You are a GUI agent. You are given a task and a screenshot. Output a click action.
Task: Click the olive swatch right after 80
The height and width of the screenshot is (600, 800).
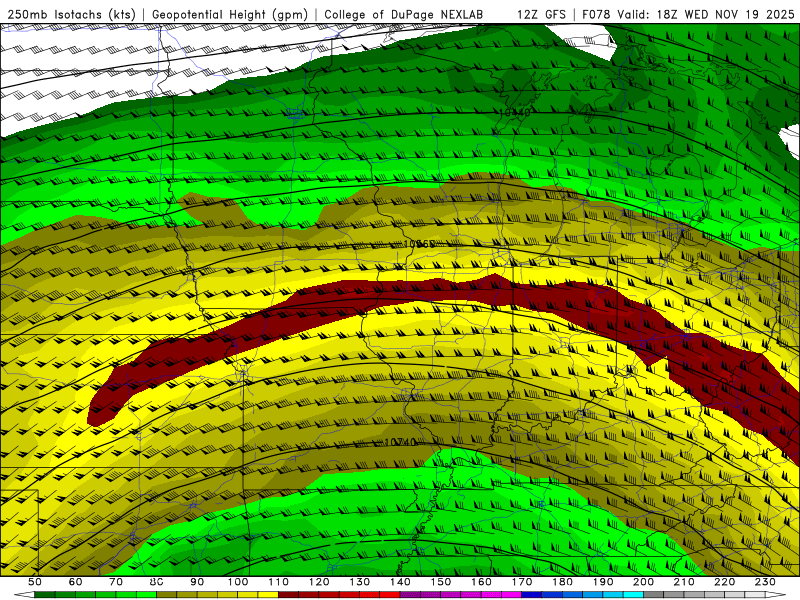click(x=166, y=595)
